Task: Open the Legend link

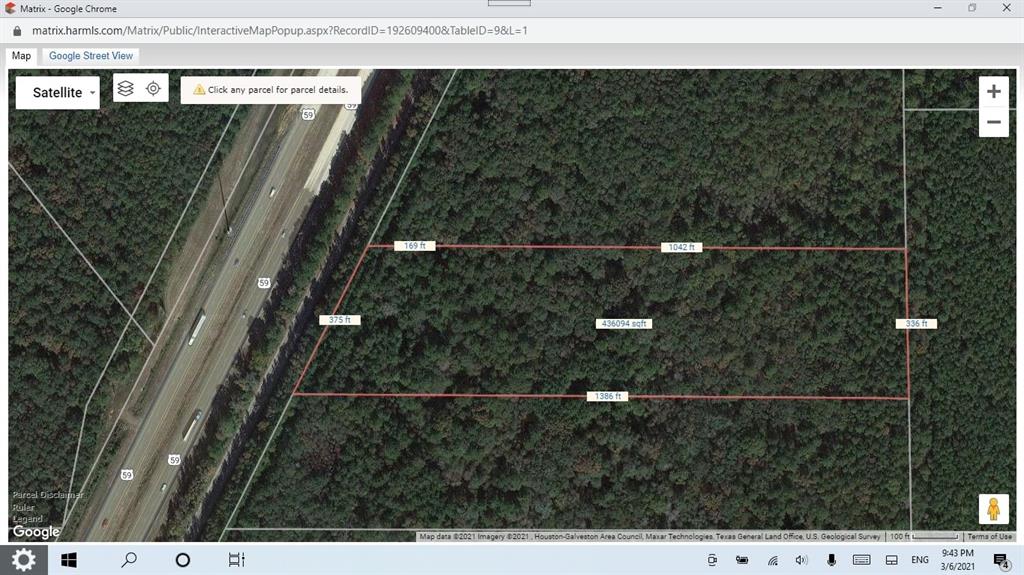Action: pyautogui.click(x=27, y=519)
